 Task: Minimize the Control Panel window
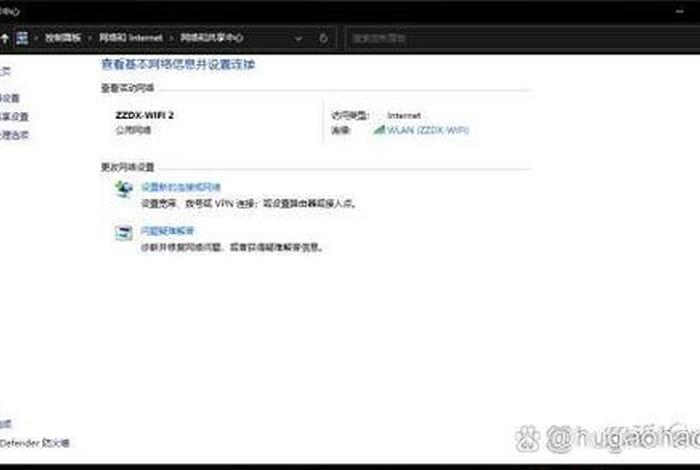pos(680,11)
